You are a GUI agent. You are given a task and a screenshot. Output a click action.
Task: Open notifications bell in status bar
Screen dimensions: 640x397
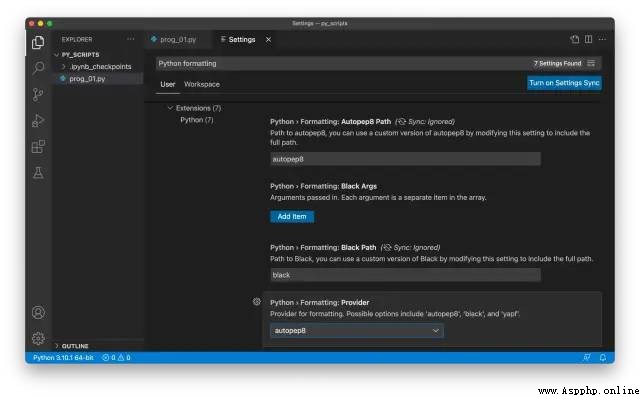(602, 357)
